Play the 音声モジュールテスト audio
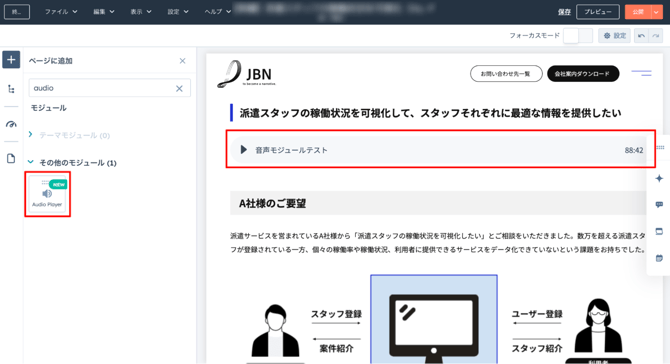 tap(244, 150)
